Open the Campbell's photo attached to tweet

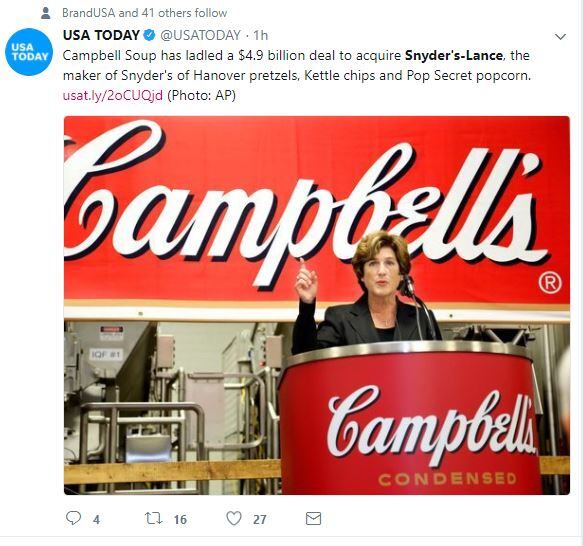click(317, 305)
